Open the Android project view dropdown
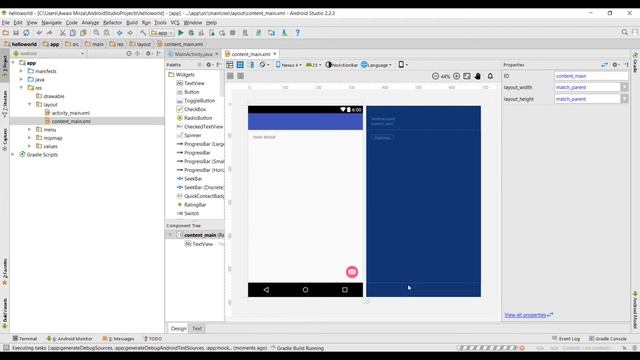The width and height of the screenshot is (640, 360). tap(49, 53)
